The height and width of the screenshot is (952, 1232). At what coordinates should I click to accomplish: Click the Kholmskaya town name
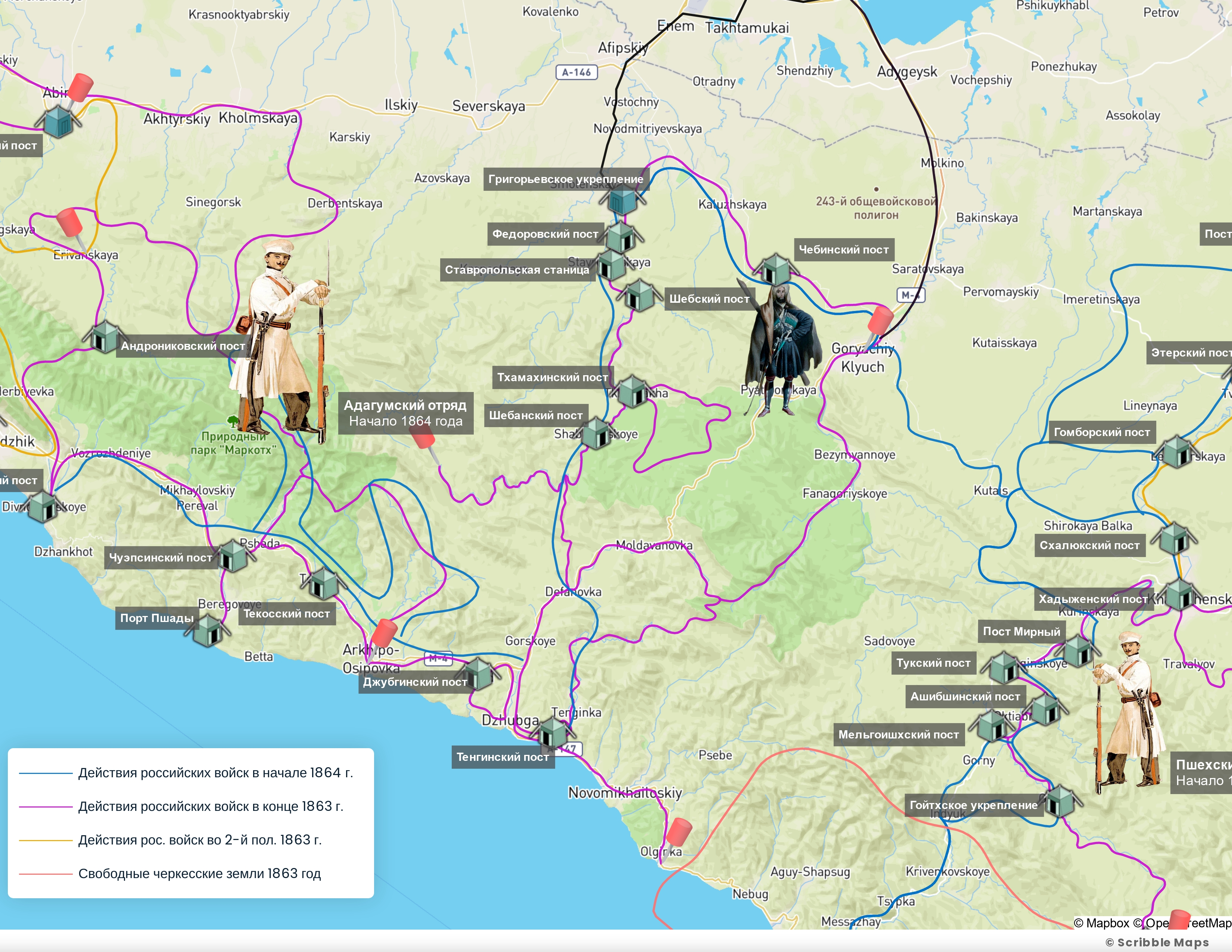pyautogui.click(x=258, y=118)
